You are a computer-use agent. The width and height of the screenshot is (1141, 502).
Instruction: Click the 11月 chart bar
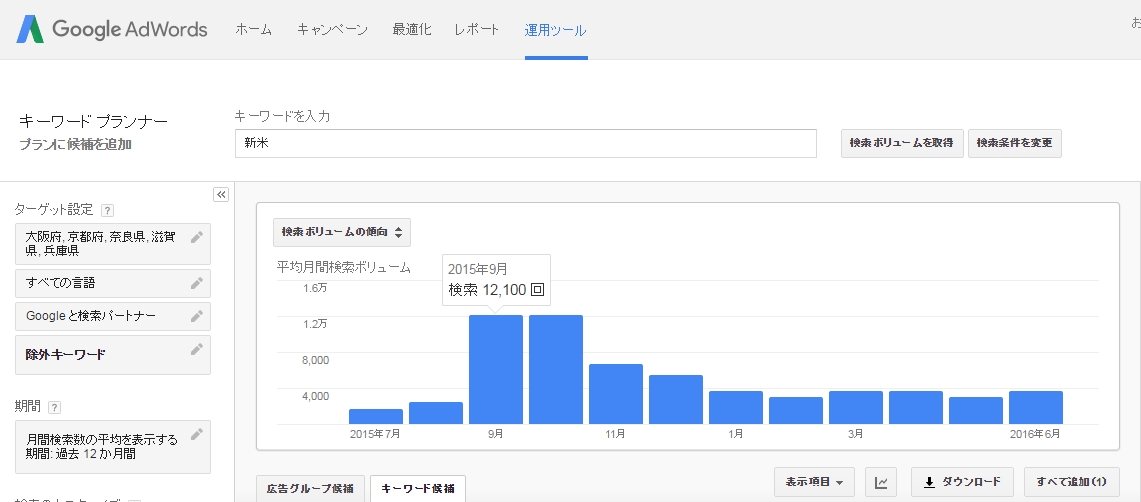click(x=616, y=394)
